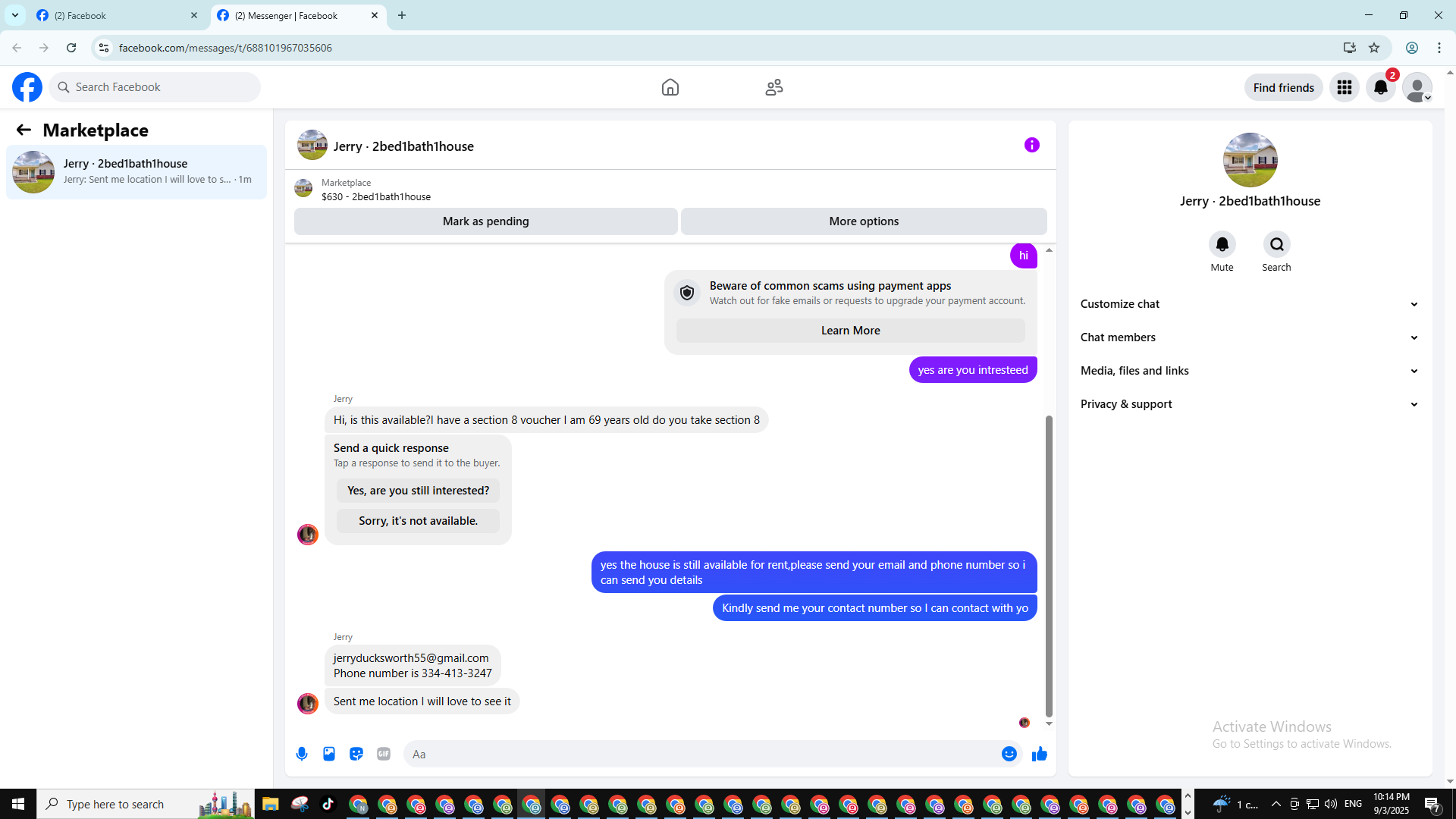Open a new browser tab

[402, 15]
